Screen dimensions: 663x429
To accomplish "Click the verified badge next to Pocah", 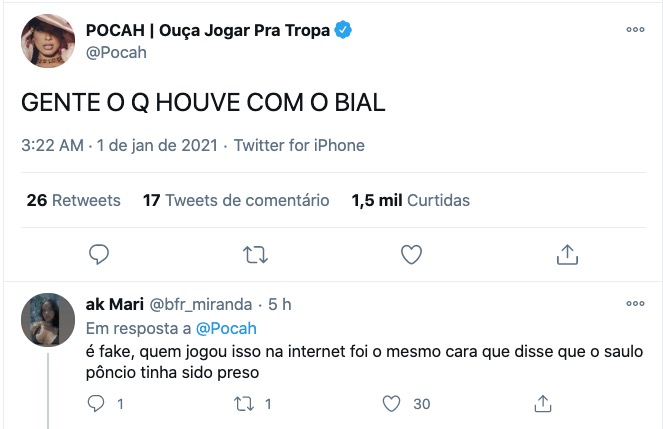I will click(x=343, y=31).
